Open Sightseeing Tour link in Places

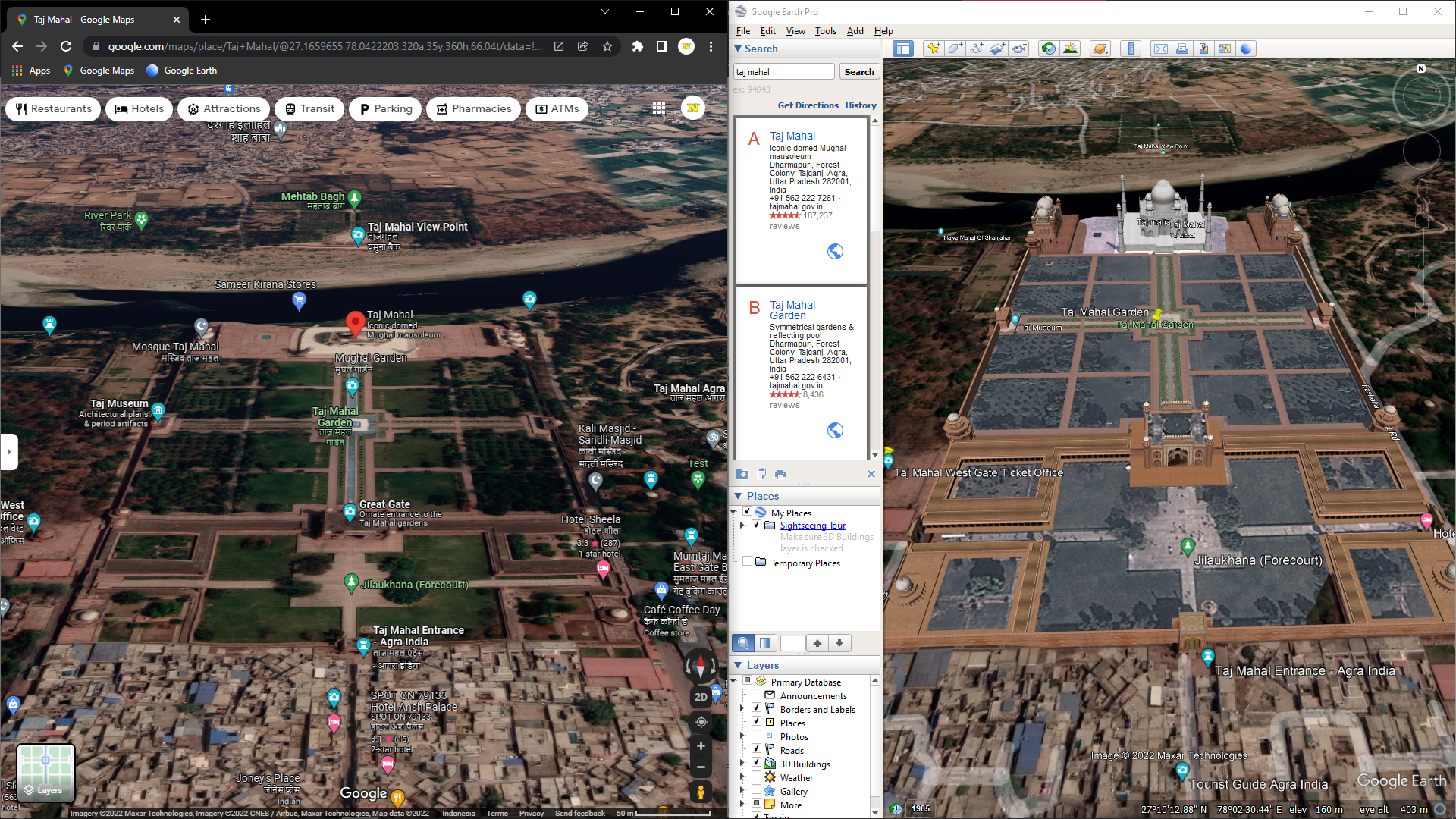812,525
